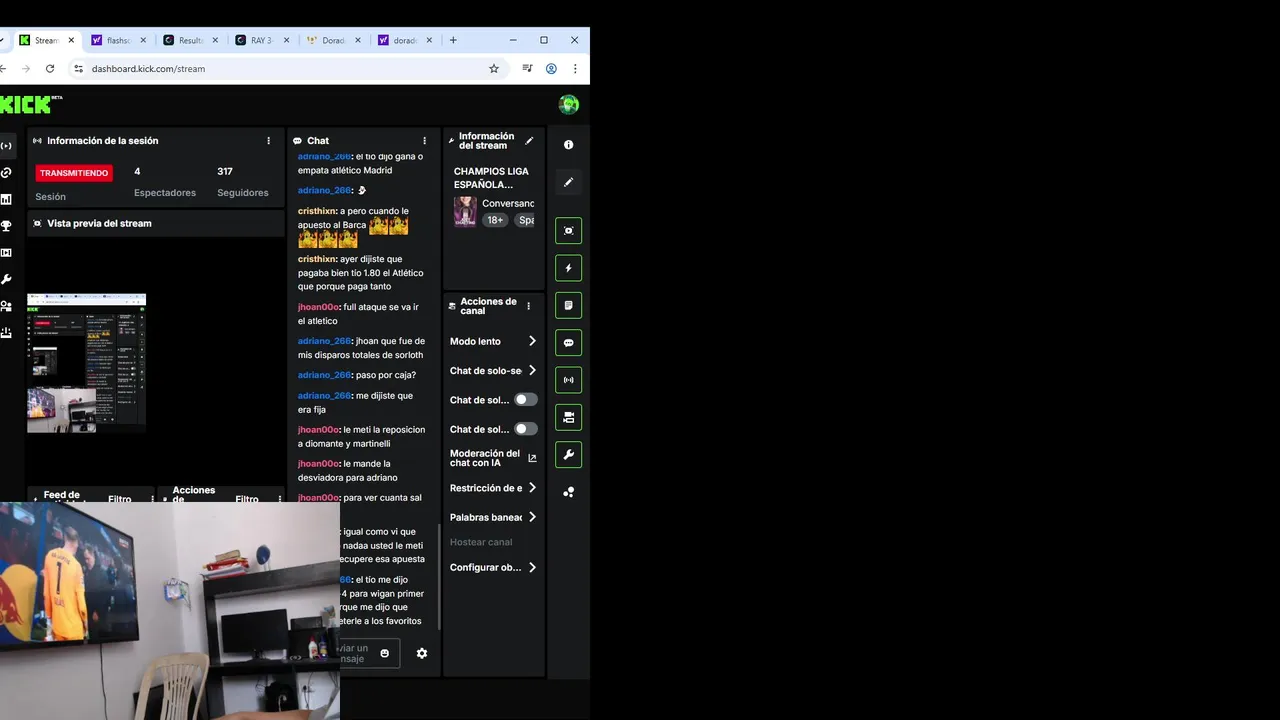
Task: Click the info icon in right toolbar
Action: [x=568, y=145]
